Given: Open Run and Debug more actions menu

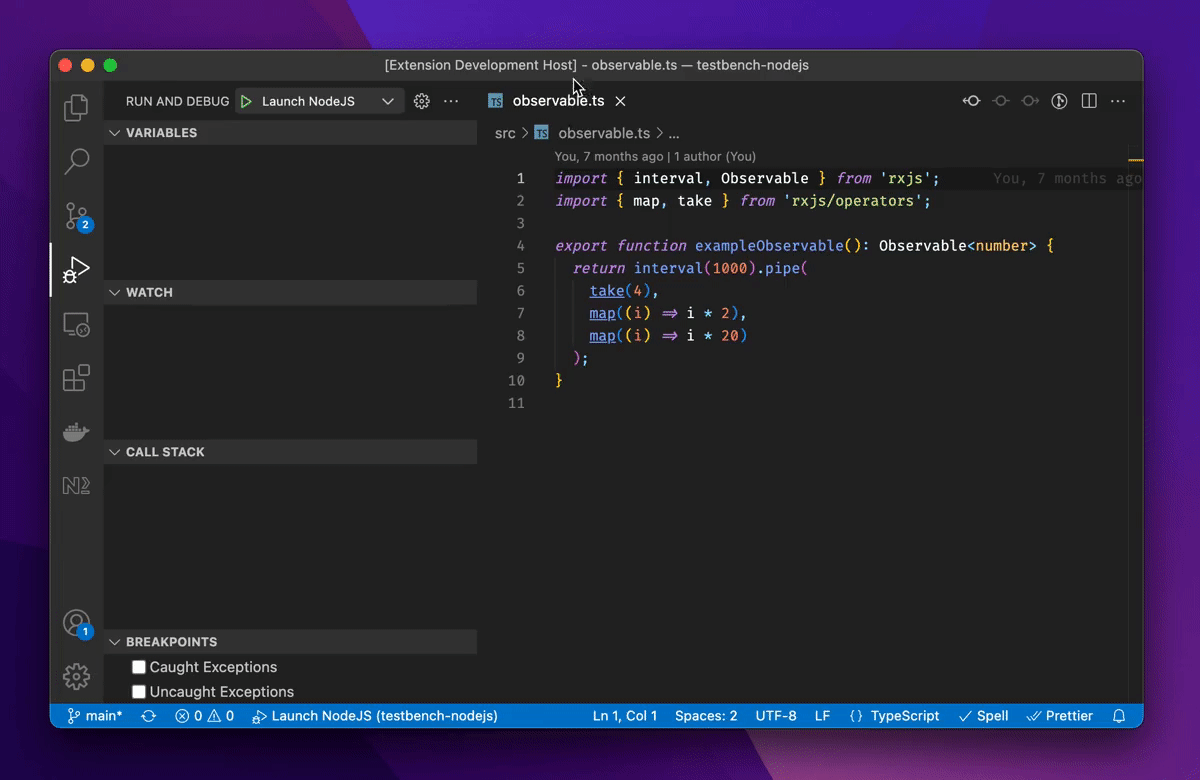Looking at the screenshot, I should click(x=451, y=101).
